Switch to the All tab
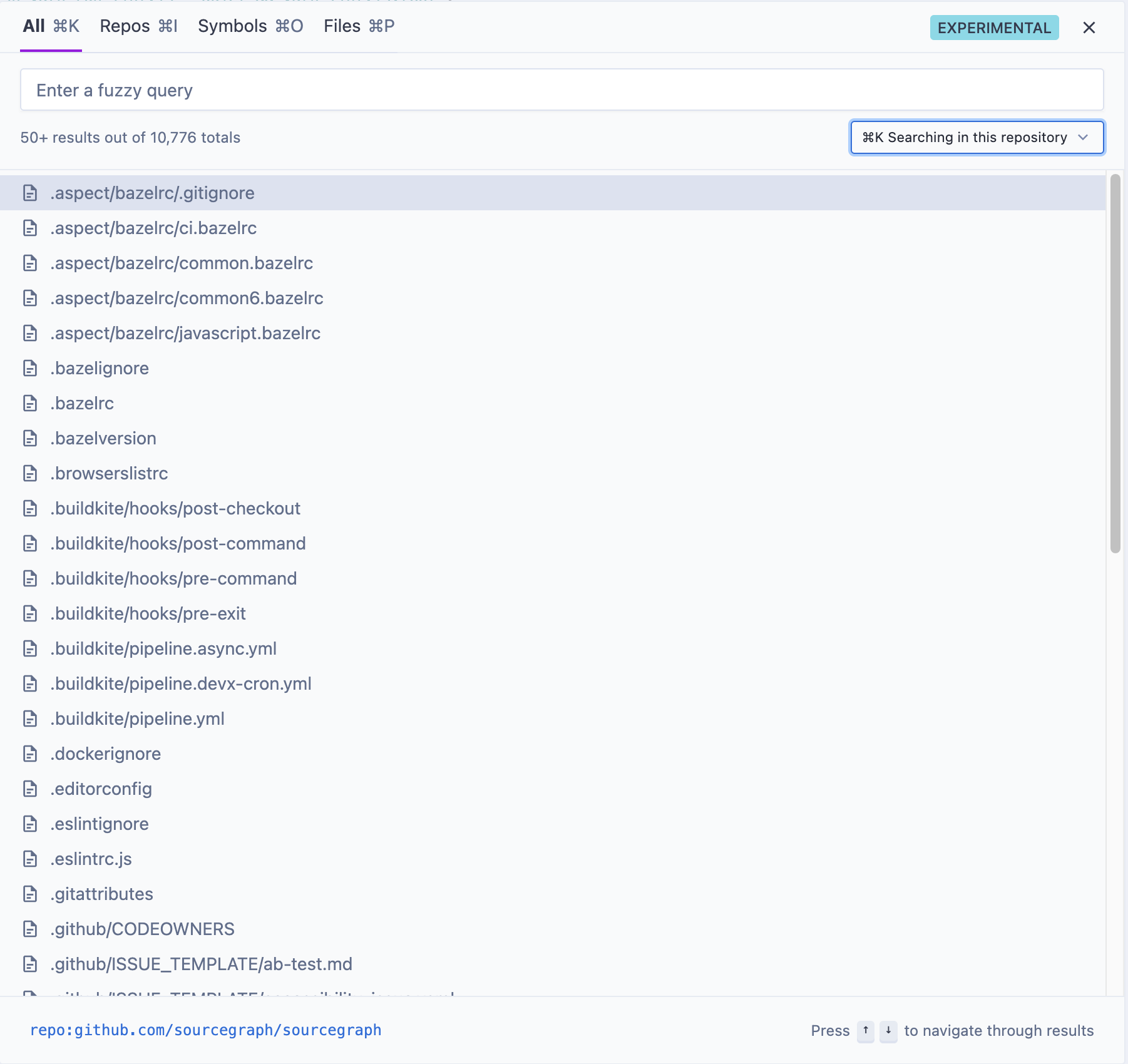Image resolution: width=1128 pixels, height=1064 pixels. (x=51, y=26)
